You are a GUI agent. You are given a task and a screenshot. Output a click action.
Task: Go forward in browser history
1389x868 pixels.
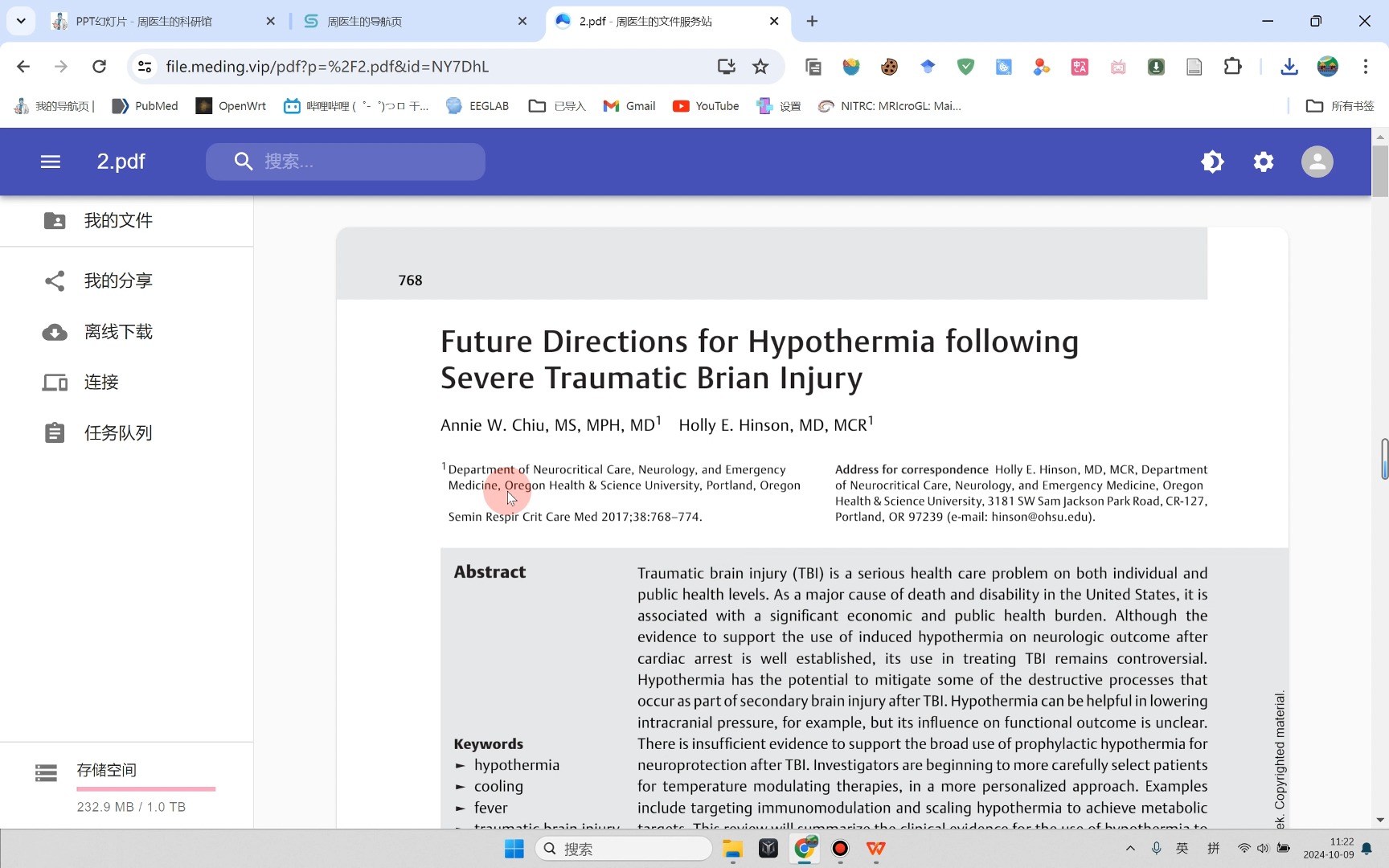(61, 67)
